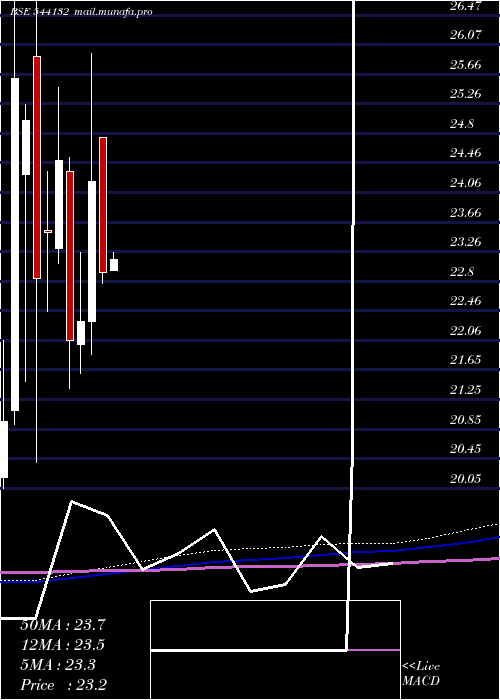Viewport: 500px width, 700px height.
Task: Click the 21.25 price axis label
Action: point(466,390)
